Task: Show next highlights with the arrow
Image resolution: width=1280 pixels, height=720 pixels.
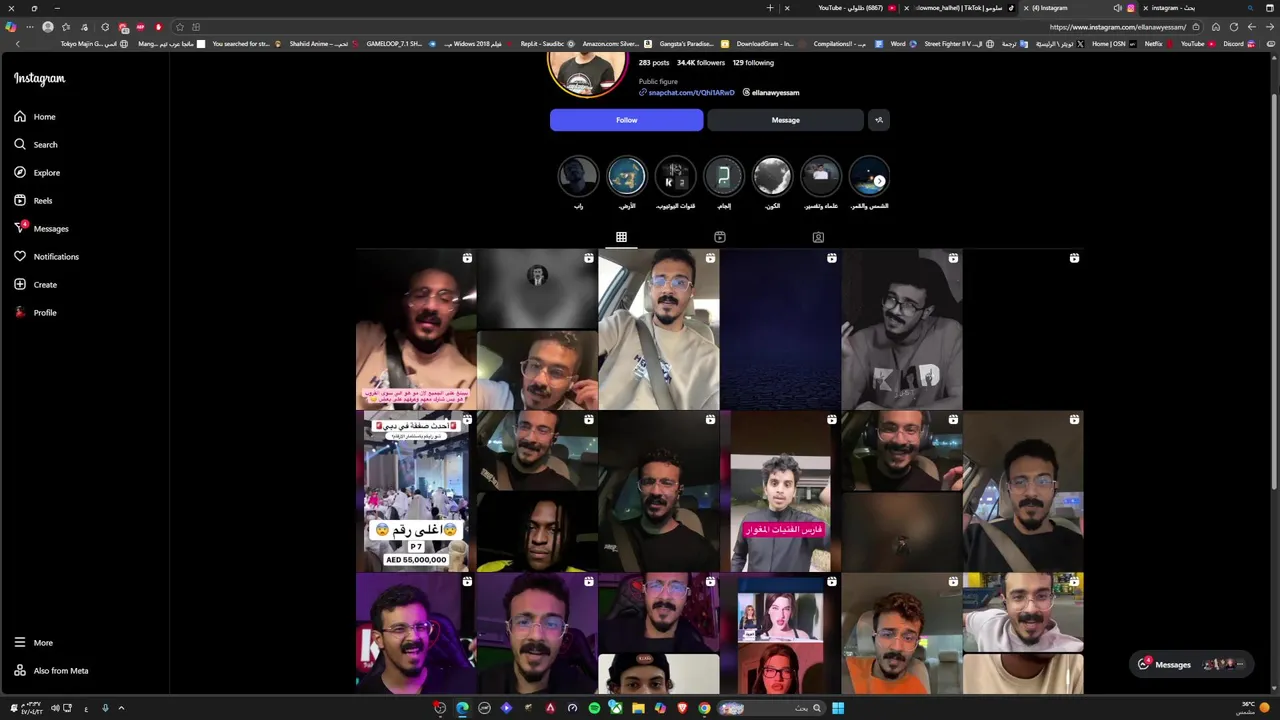Action: pos(879,181)
